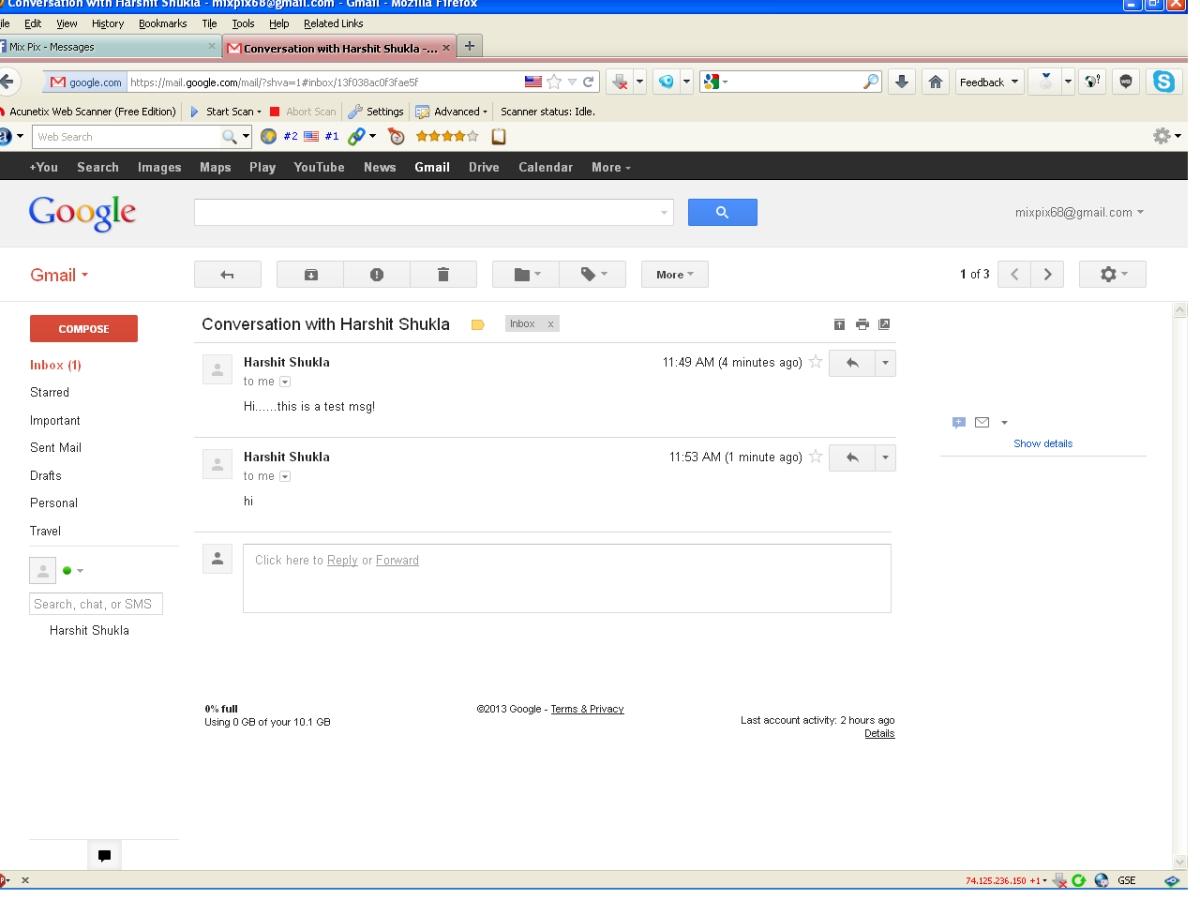The width and height of the screenshot is (1200, 900).
Task: Go to the older conversation arrow
Action: pos(1048,275)
